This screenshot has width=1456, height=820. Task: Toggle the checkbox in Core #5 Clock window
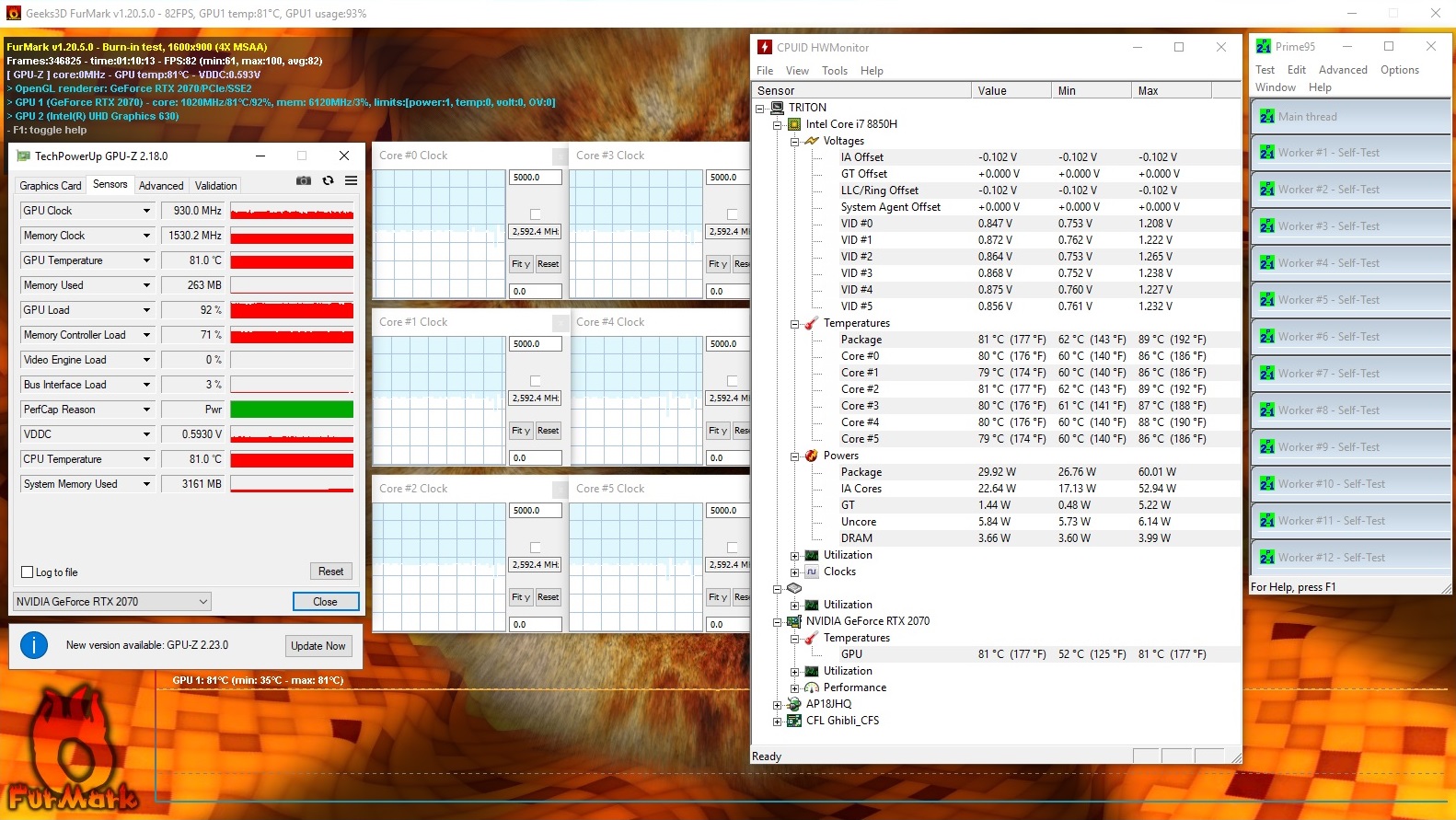(x=733, y=548)
